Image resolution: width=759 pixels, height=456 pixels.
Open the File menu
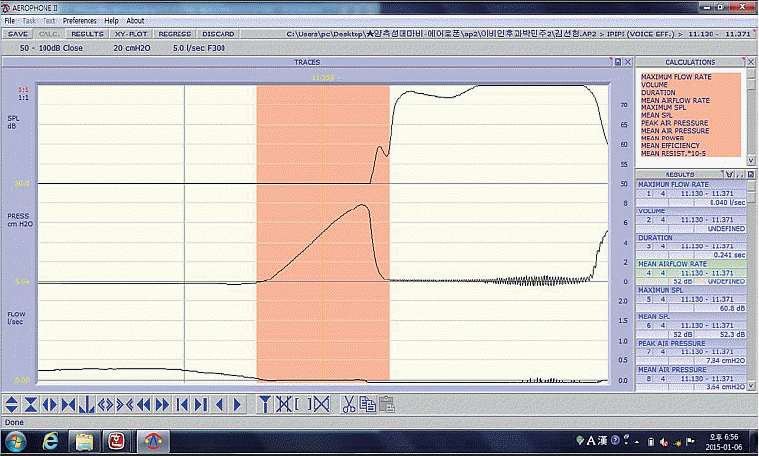10,20
